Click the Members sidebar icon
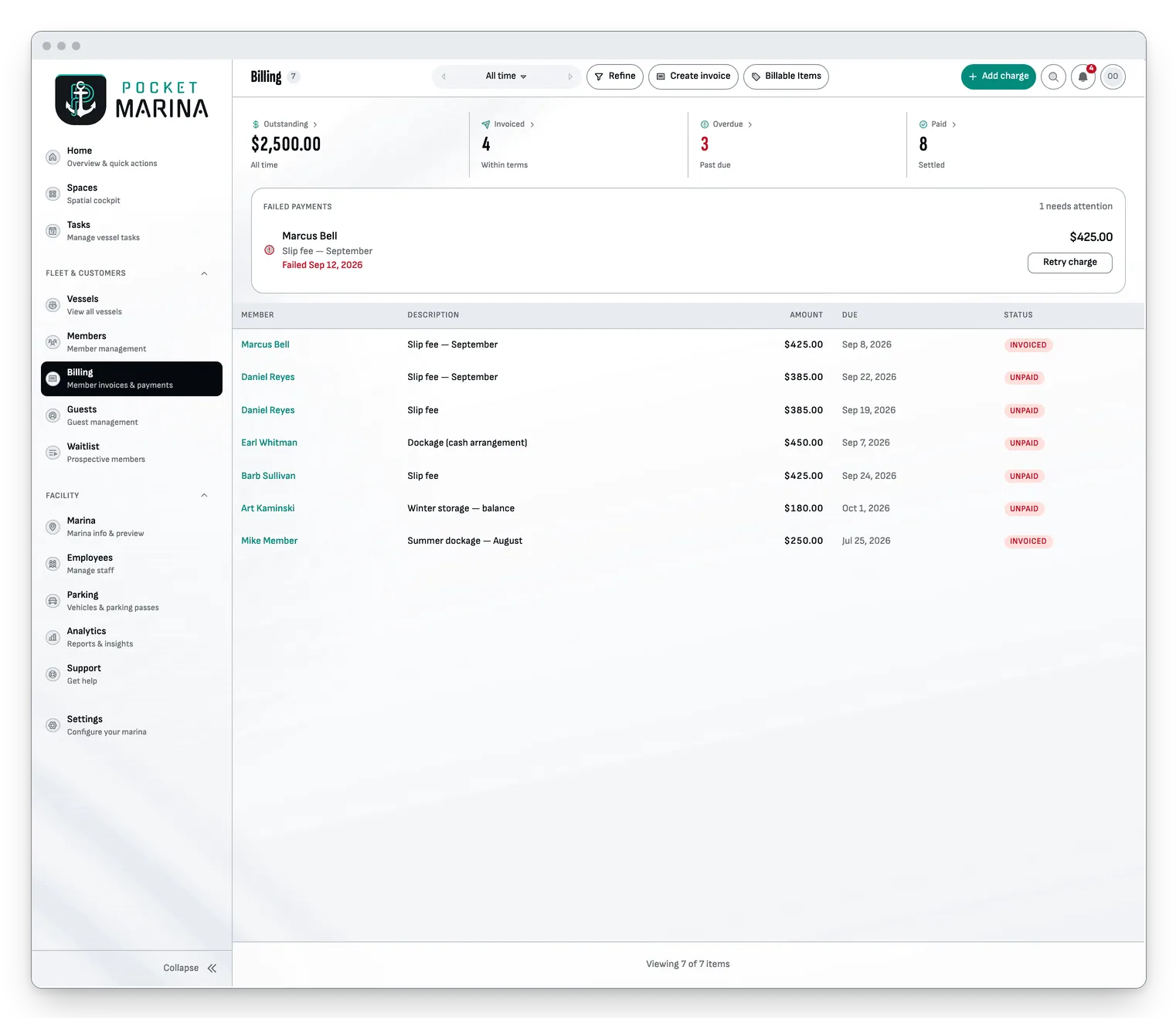 click(53, 342)
